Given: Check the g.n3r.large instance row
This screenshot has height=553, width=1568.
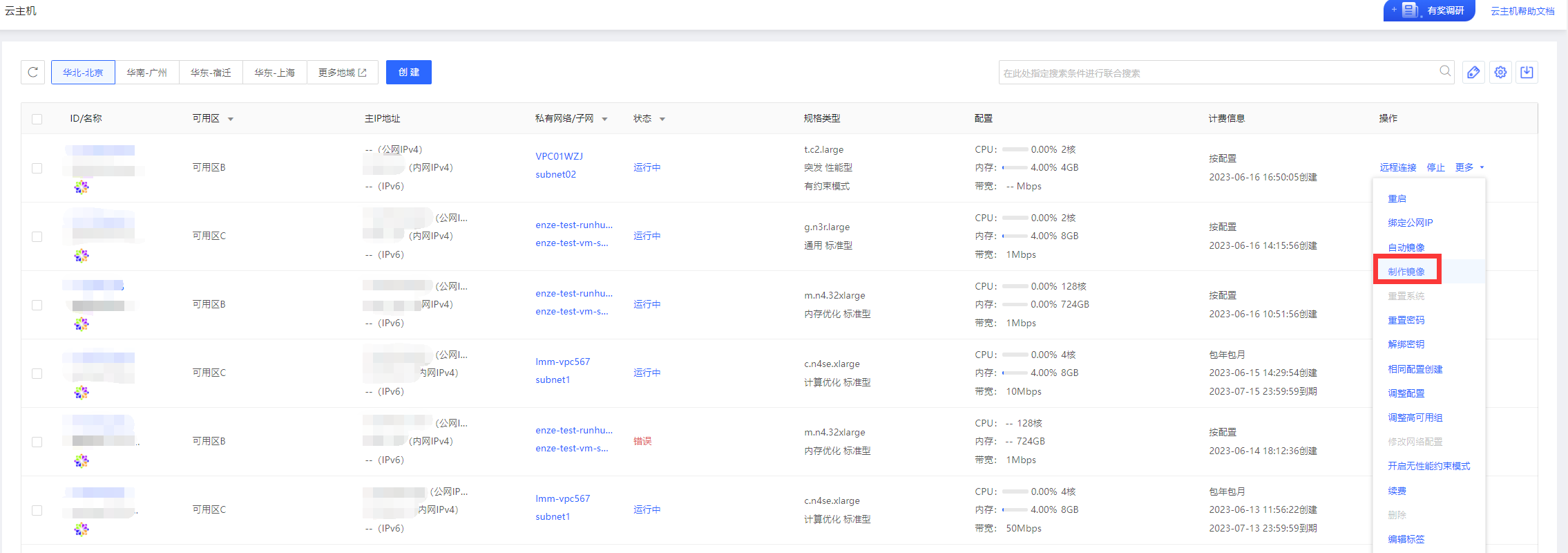Looking at the screenshot, I should (x=37, y=236).
